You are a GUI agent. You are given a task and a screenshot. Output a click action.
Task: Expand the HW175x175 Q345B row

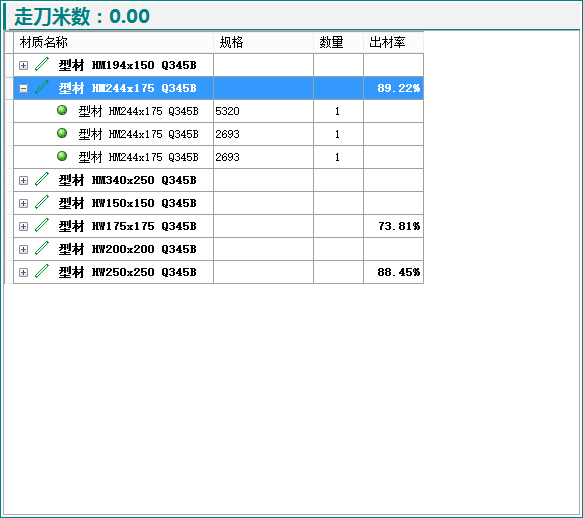pos(23,226)
